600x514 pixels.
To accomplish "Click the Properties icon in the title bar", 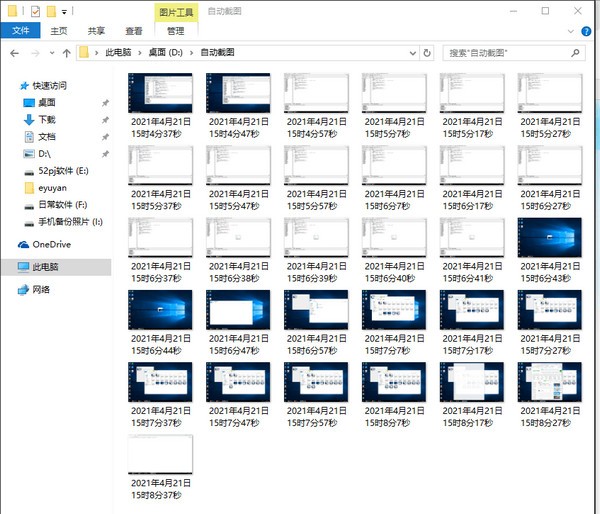I will coord(36,11).
